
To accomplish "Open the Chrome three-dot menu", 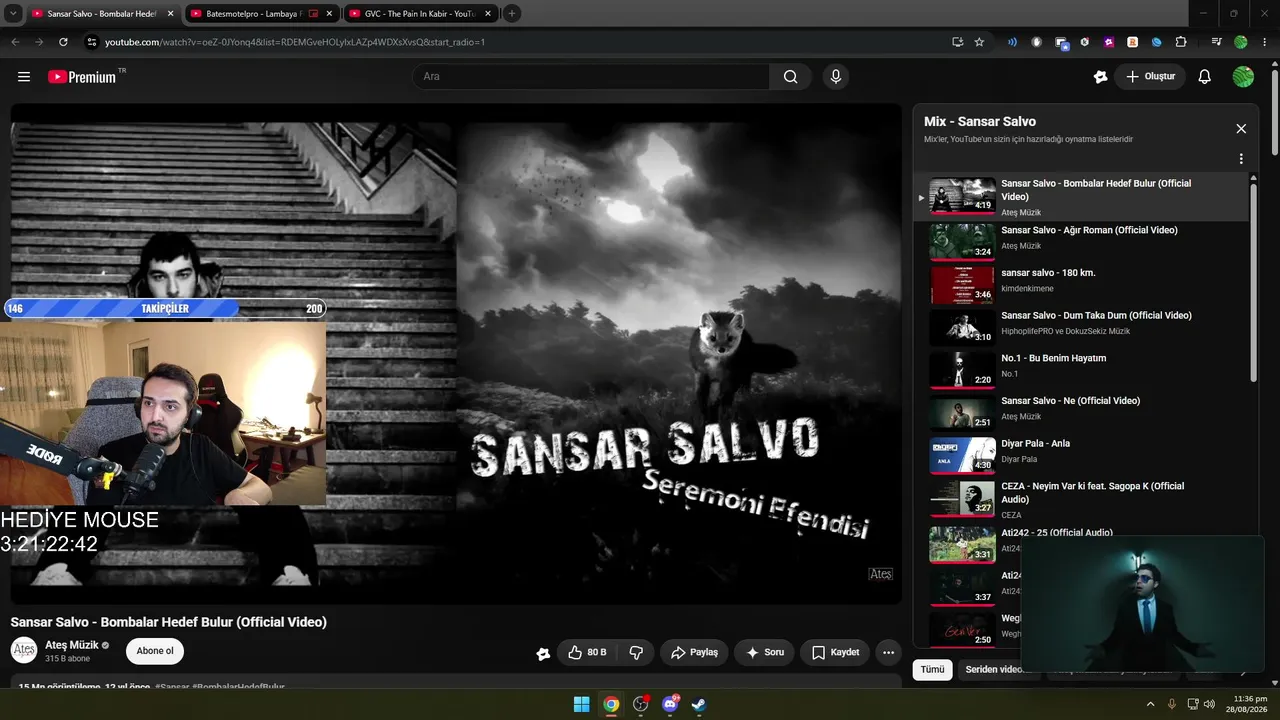I will (1265, 42).
